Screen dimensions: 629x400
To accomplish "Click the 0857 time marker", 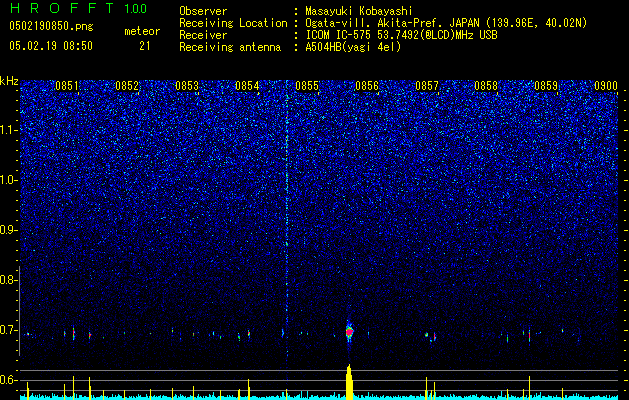I will (427, 86).
